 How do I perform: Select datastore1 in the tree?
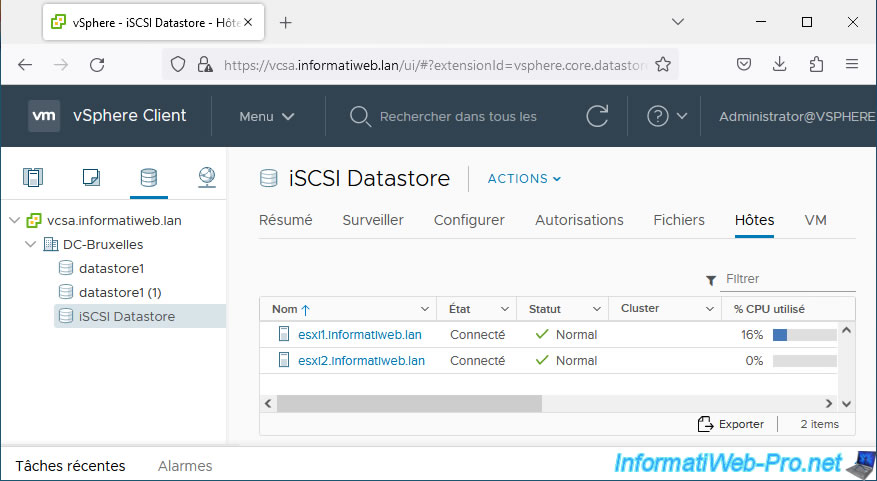[111, 268]
